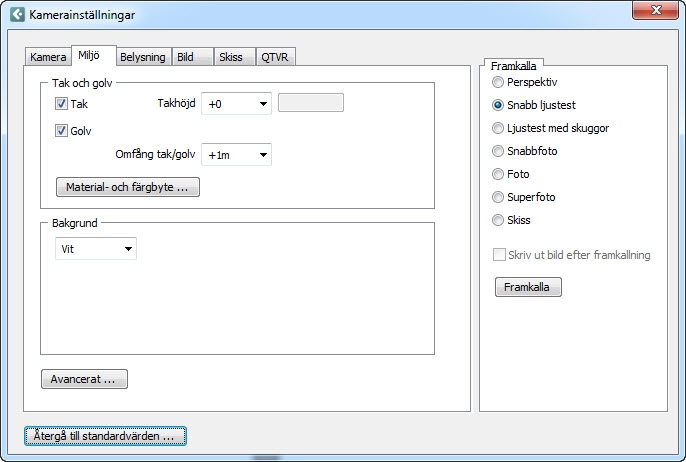Screen dimensions: 686x462
Task: Choose Ljustest med skuggor rendering mode
Action: pos(498,128)
